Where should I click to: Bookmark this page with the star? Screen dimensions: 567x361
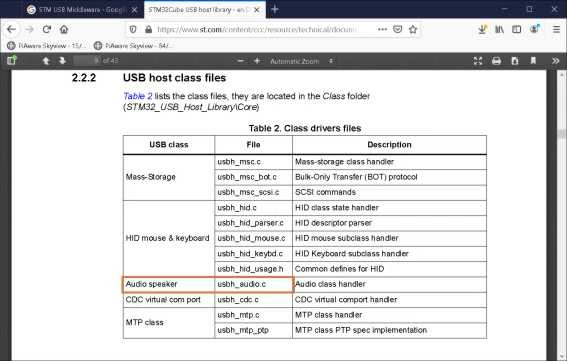413,29
